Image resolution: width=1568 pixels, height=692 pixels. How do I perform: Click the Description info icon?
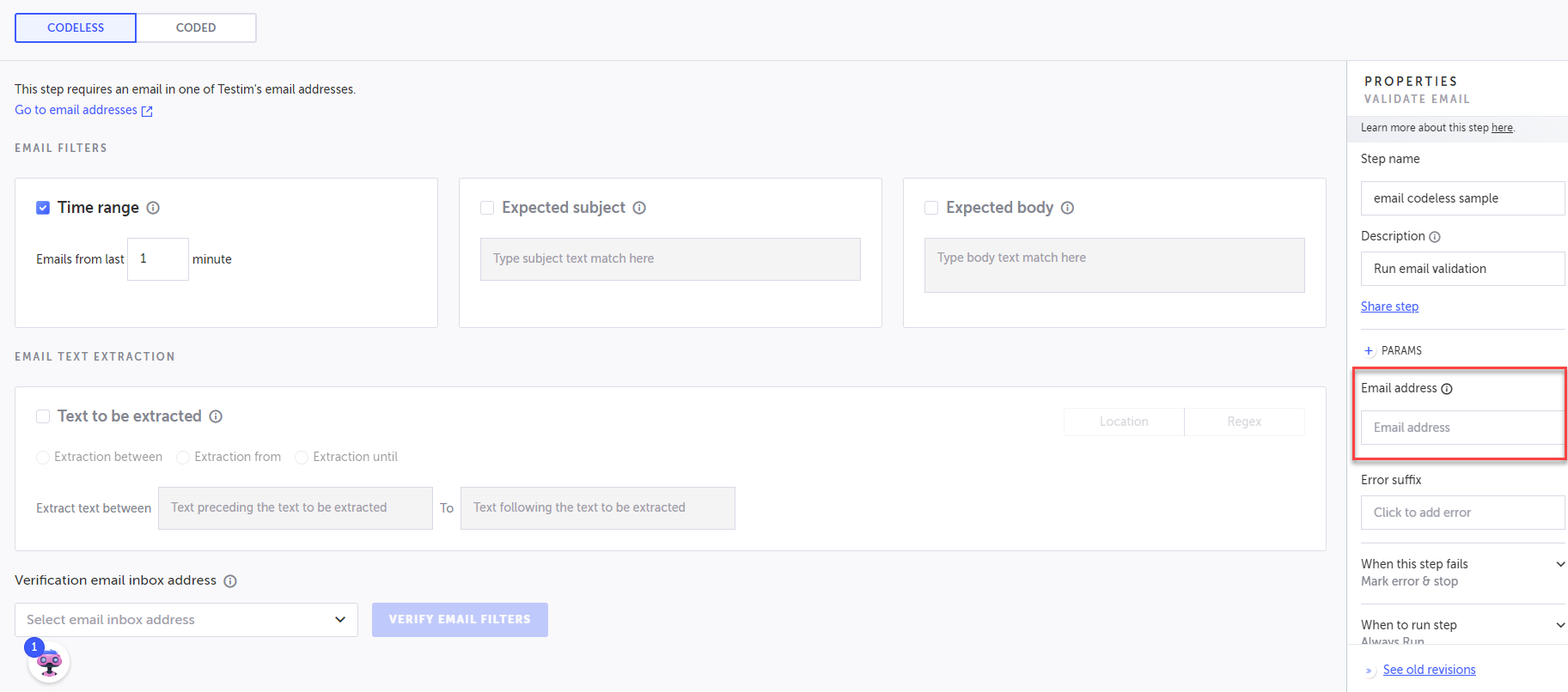tap(1434, 237)
